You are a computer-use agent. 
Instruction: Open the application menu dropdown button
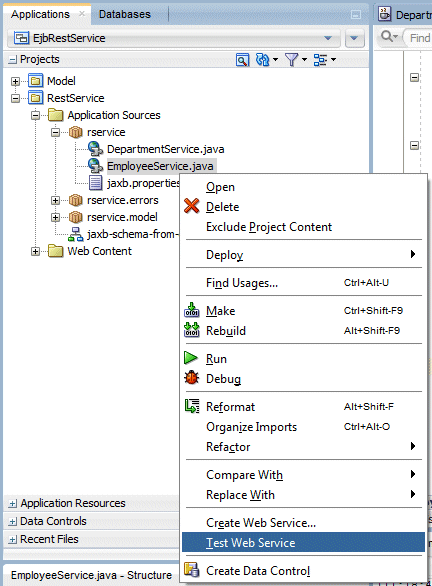pos(354,38)
